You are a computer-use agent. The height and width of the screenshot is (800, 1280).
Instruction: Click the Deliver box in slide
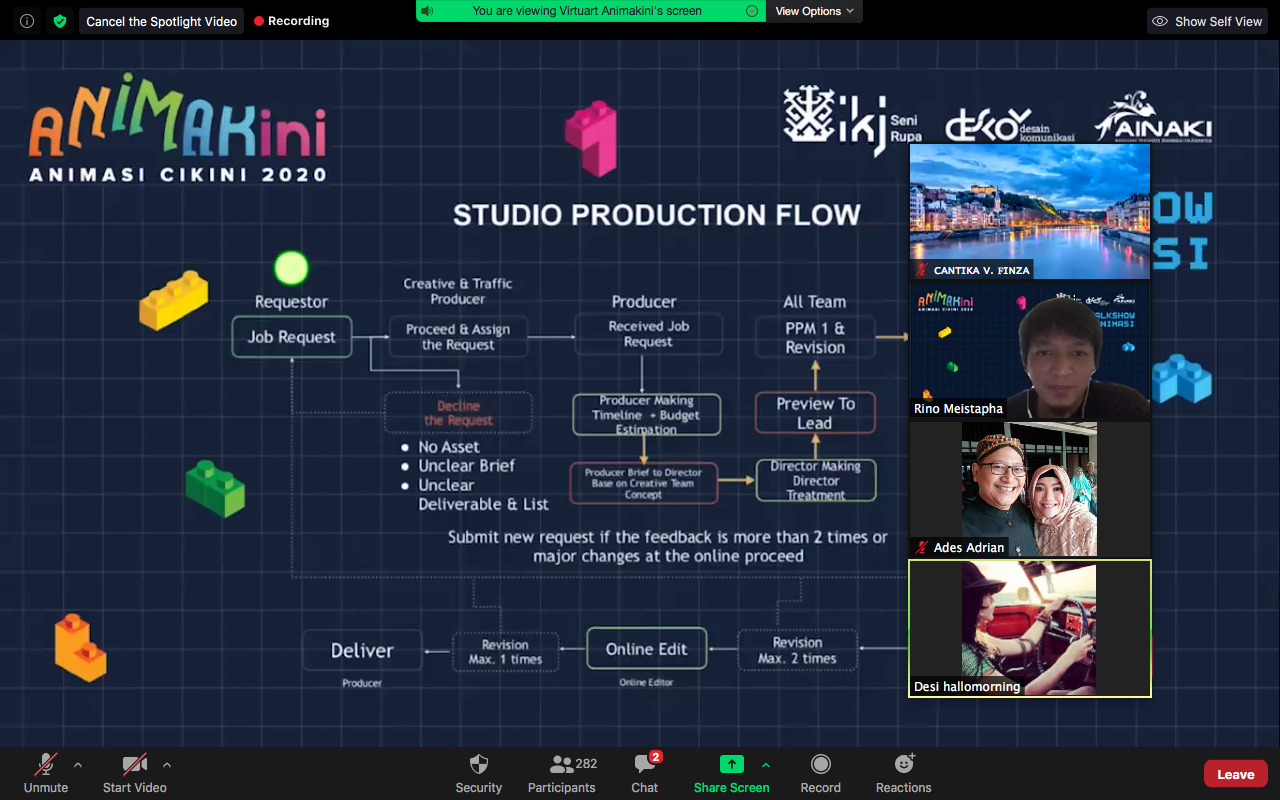[x=362, y=650]
